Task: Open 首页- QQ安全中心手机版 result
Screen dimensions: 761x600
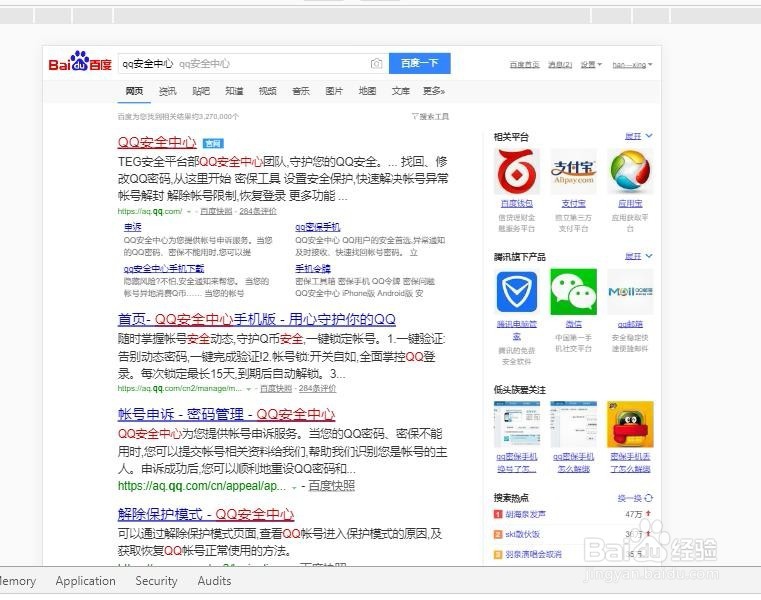Action: pos(257,319)
